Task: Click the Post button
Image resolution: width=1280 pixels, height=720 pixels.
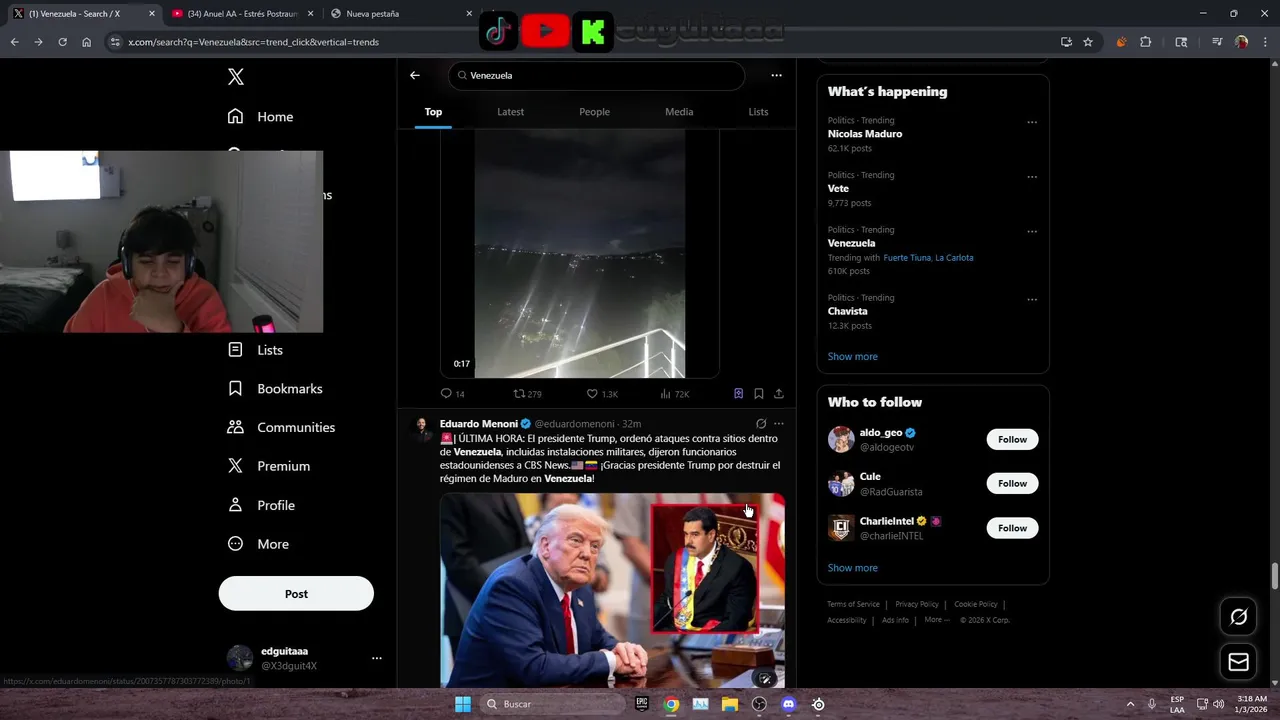Action: pos(296,594)
